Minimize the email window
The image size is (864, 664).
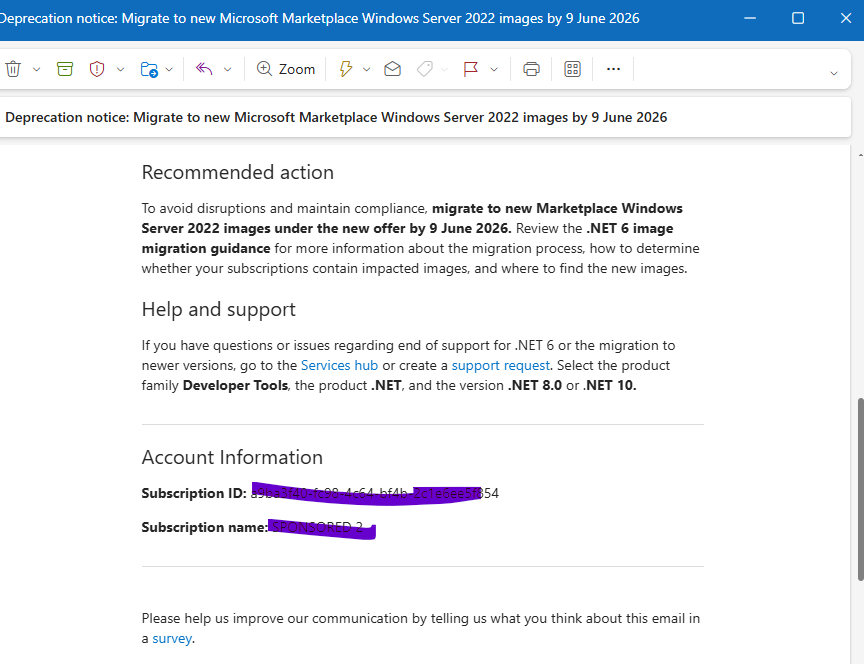[750, 18]
